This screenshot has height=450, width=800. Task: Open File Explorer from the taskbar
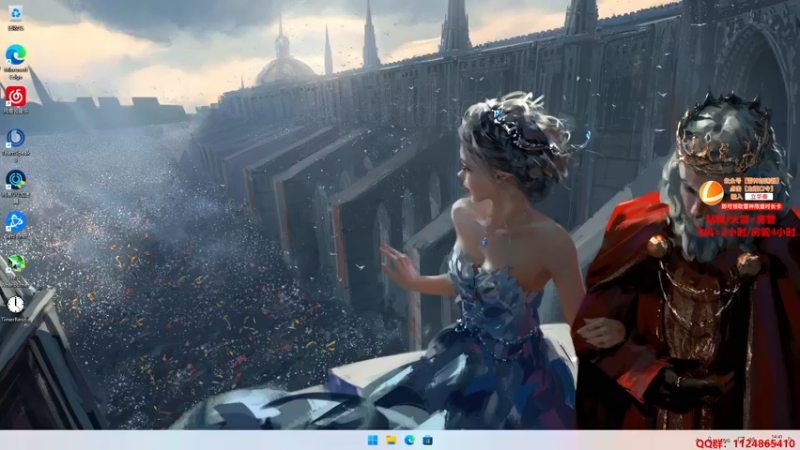tap(391, 440)
